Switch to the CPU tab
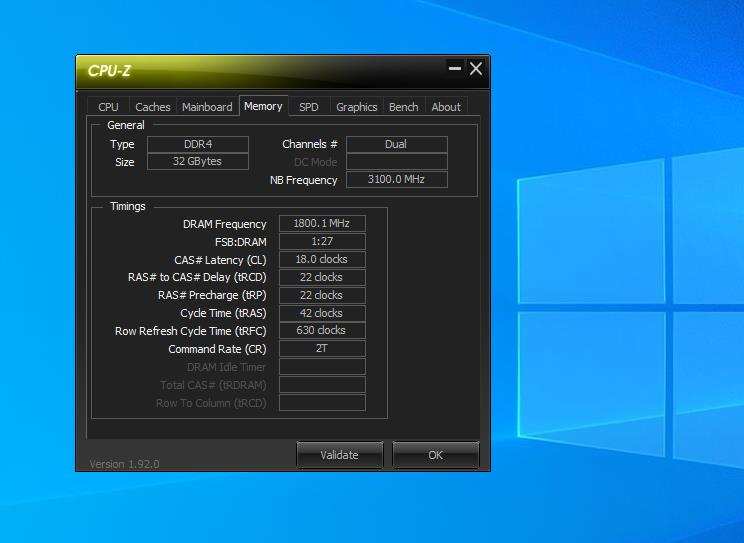This screenshot has width=744, height=543. pyautogui.click(x=108, y=107)
